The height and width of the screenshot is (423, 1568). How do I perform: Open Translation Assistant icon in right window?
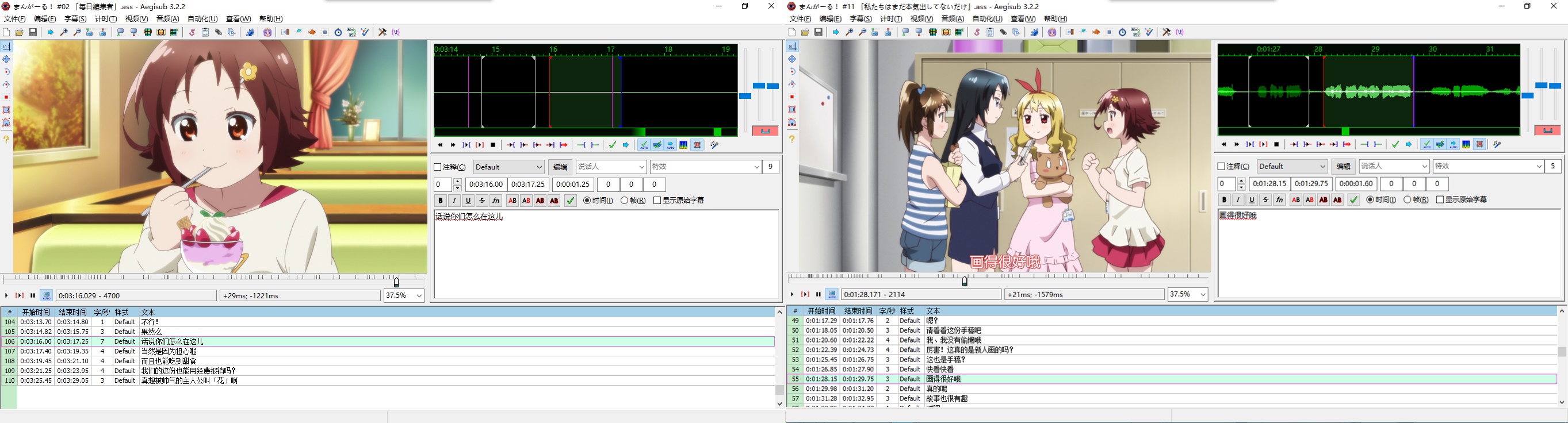click(1096, 32)
